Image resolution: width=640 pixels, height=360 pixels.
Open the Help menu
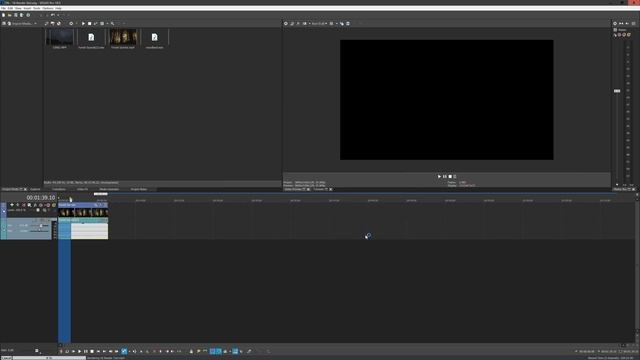58,8
